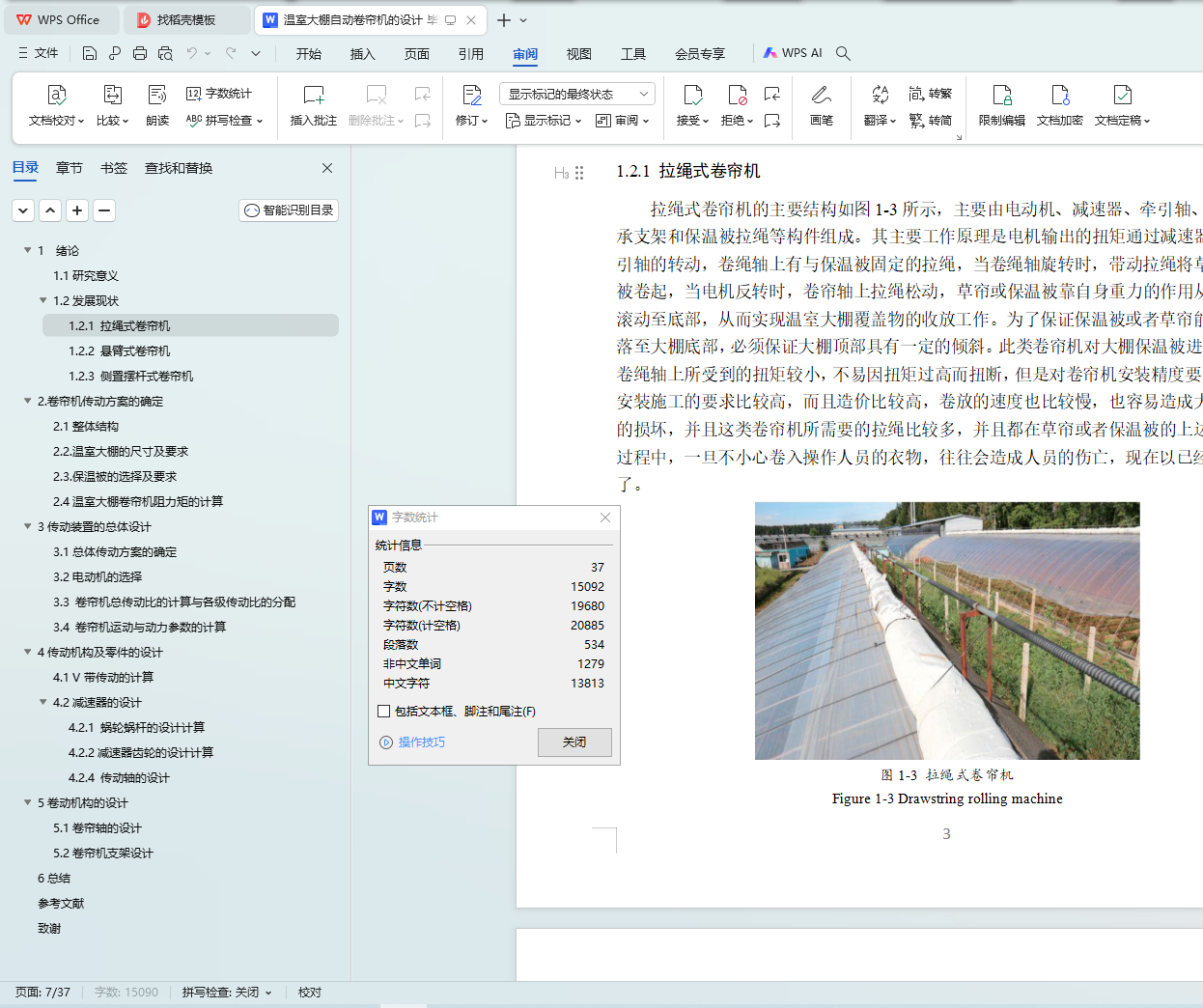Image resolution: width=1203 pixels, height=1008 pixels.
Task: Switch to the 插入 ribbon tab
Action: [x=363, y=54]
